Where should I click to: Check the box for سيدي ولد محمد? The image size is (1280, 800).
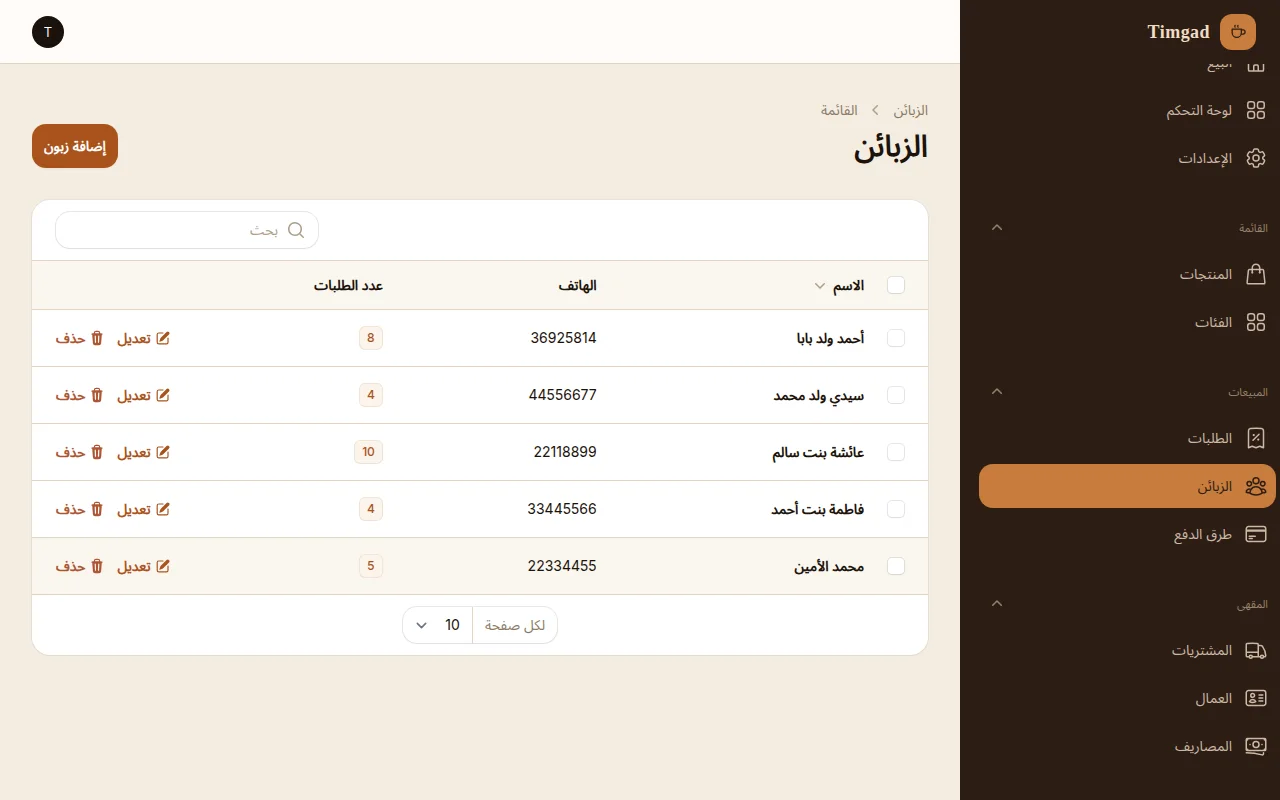[896, 395]
